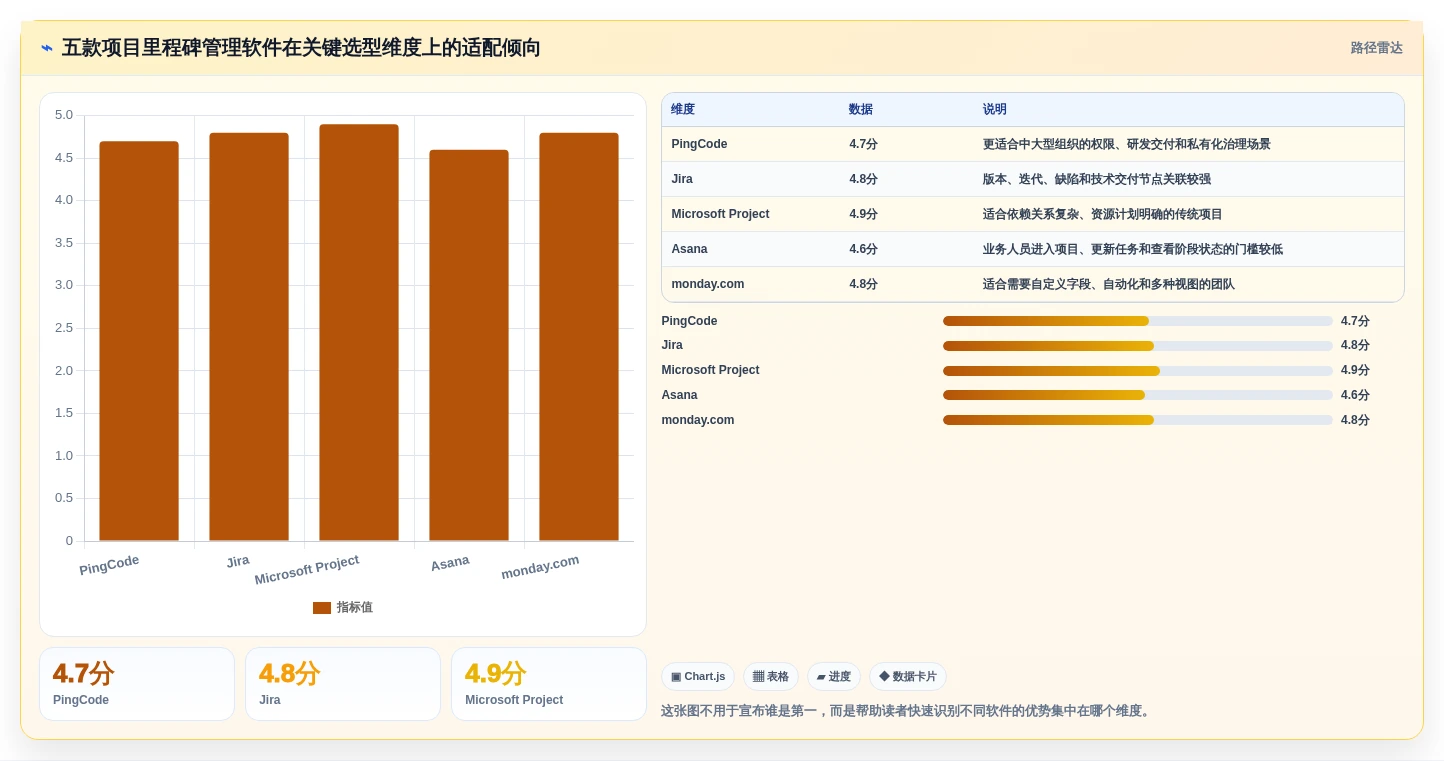
Task: Click the lightning icon beside the title
Action: click(47, 48)
